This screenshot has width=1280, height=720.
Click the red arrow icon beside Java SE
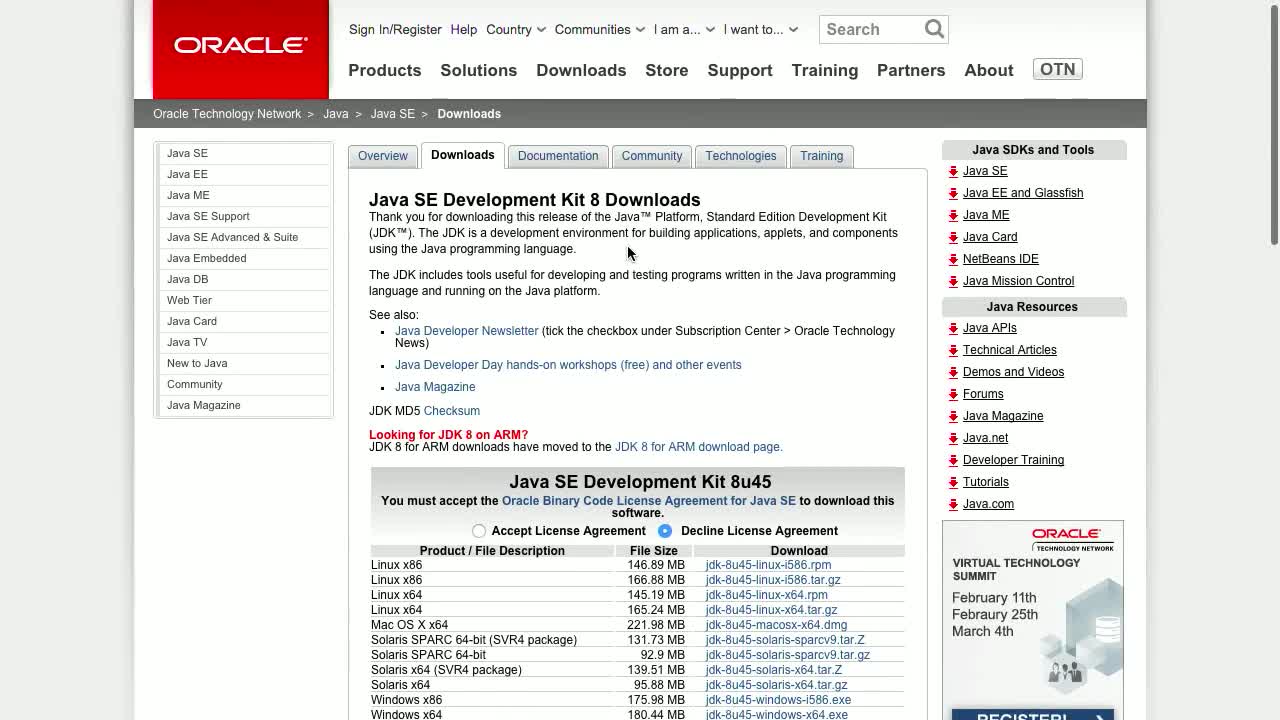click(x=953, y=171)
